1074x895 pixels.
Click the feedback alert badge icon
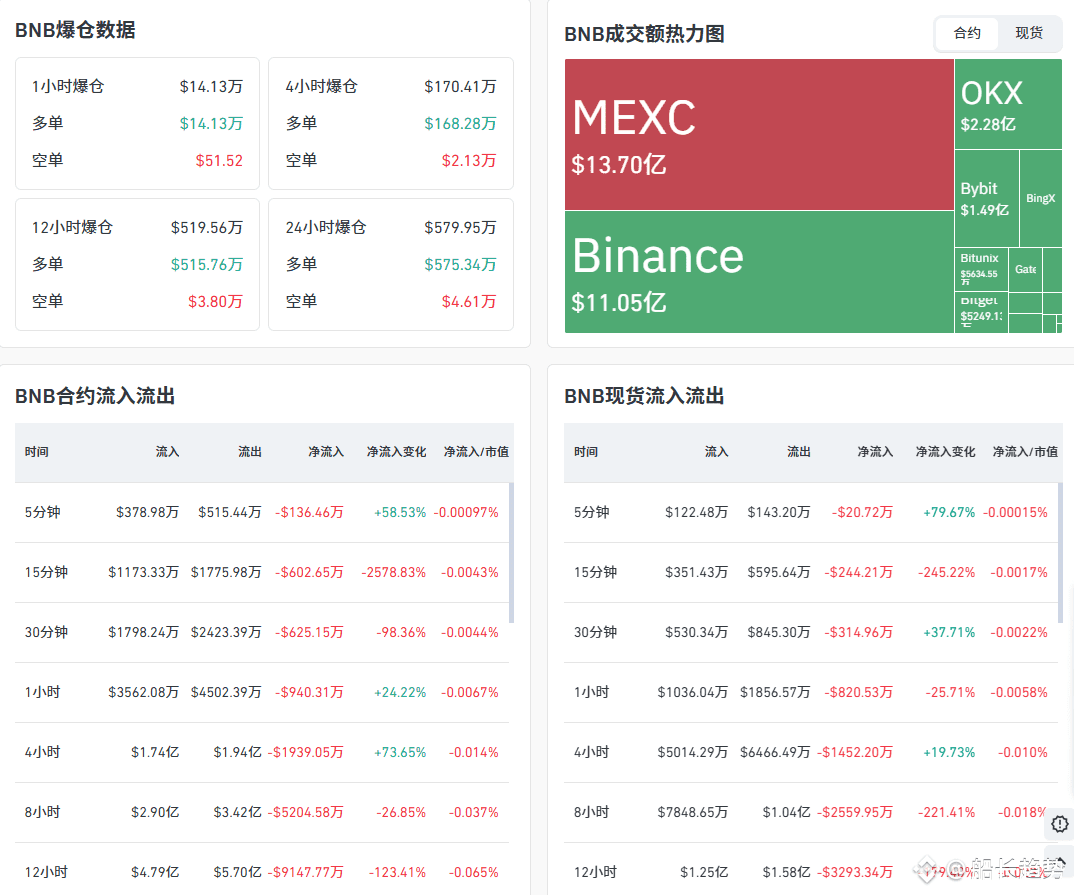coord(1060,824)
